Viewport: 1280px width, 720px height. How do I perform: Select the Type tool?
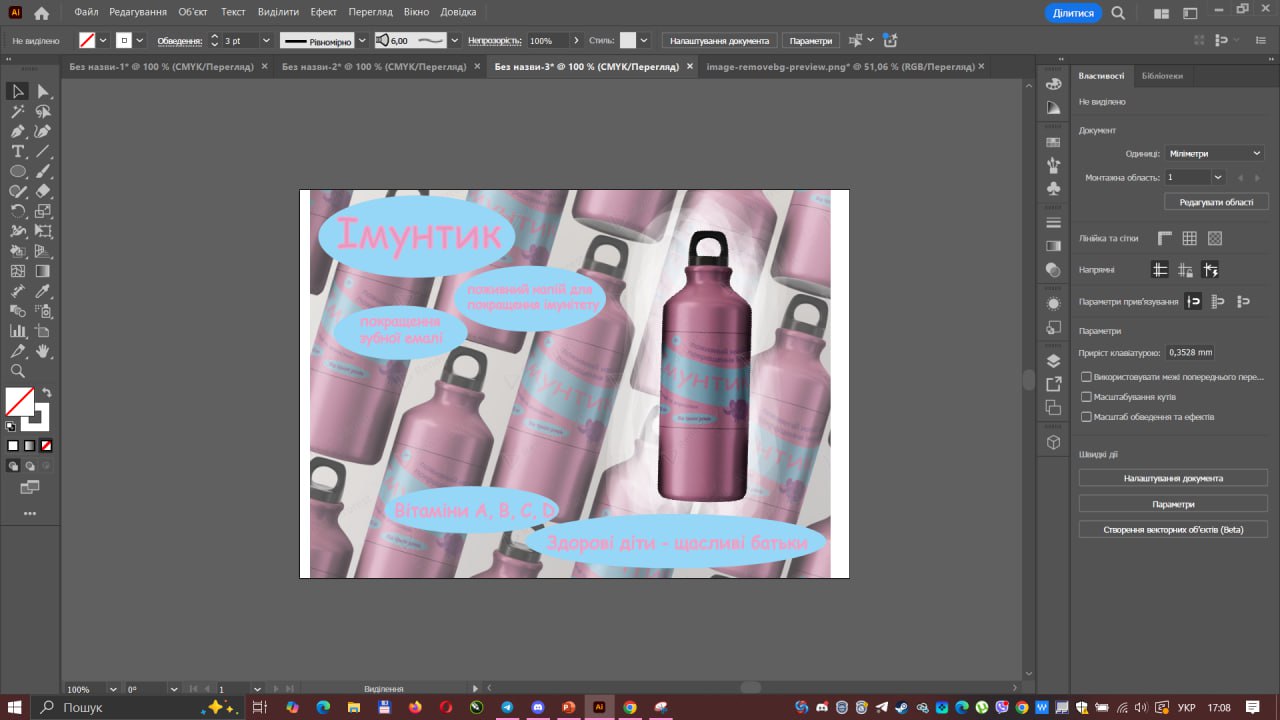pos(18,152)
